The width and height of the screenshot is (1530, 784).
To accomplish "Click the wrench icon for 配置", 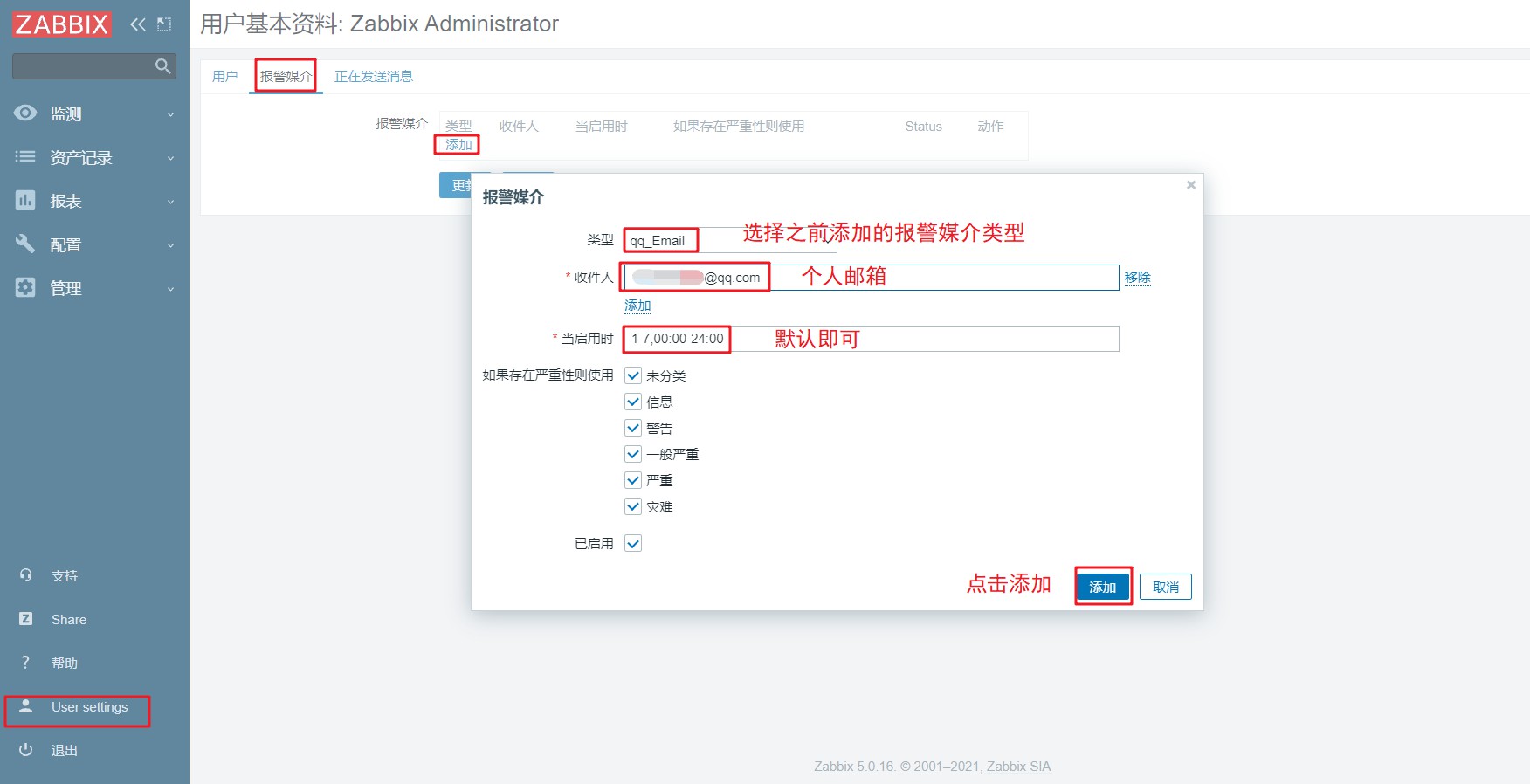I will tap(25, 244).
